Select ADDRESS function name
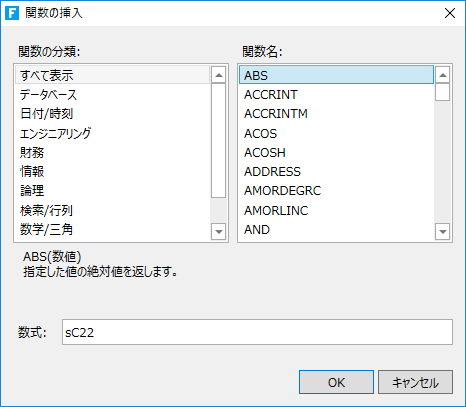The height and width of the screenshot is (407, 466). [336, 172]
